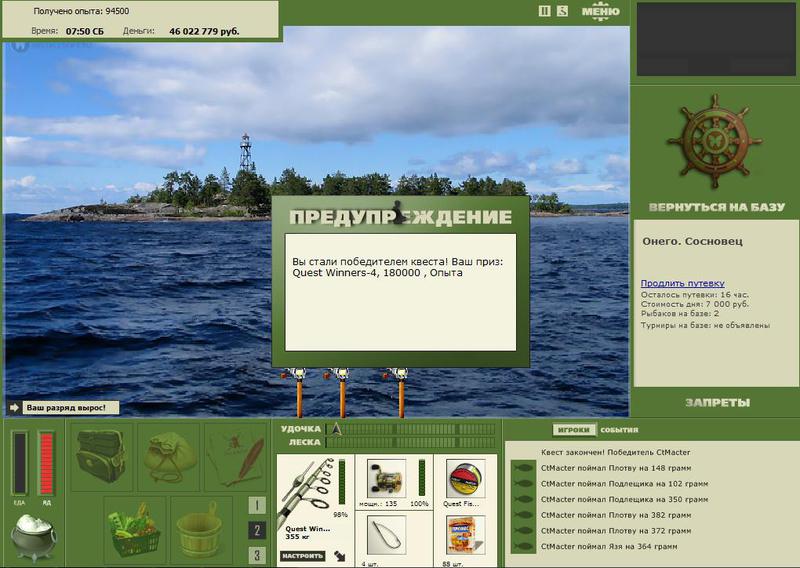This screenshot has height=568, width=800.
Task: Select rod slot number 2
Action: pyautogui.click(x=257, y=531)
